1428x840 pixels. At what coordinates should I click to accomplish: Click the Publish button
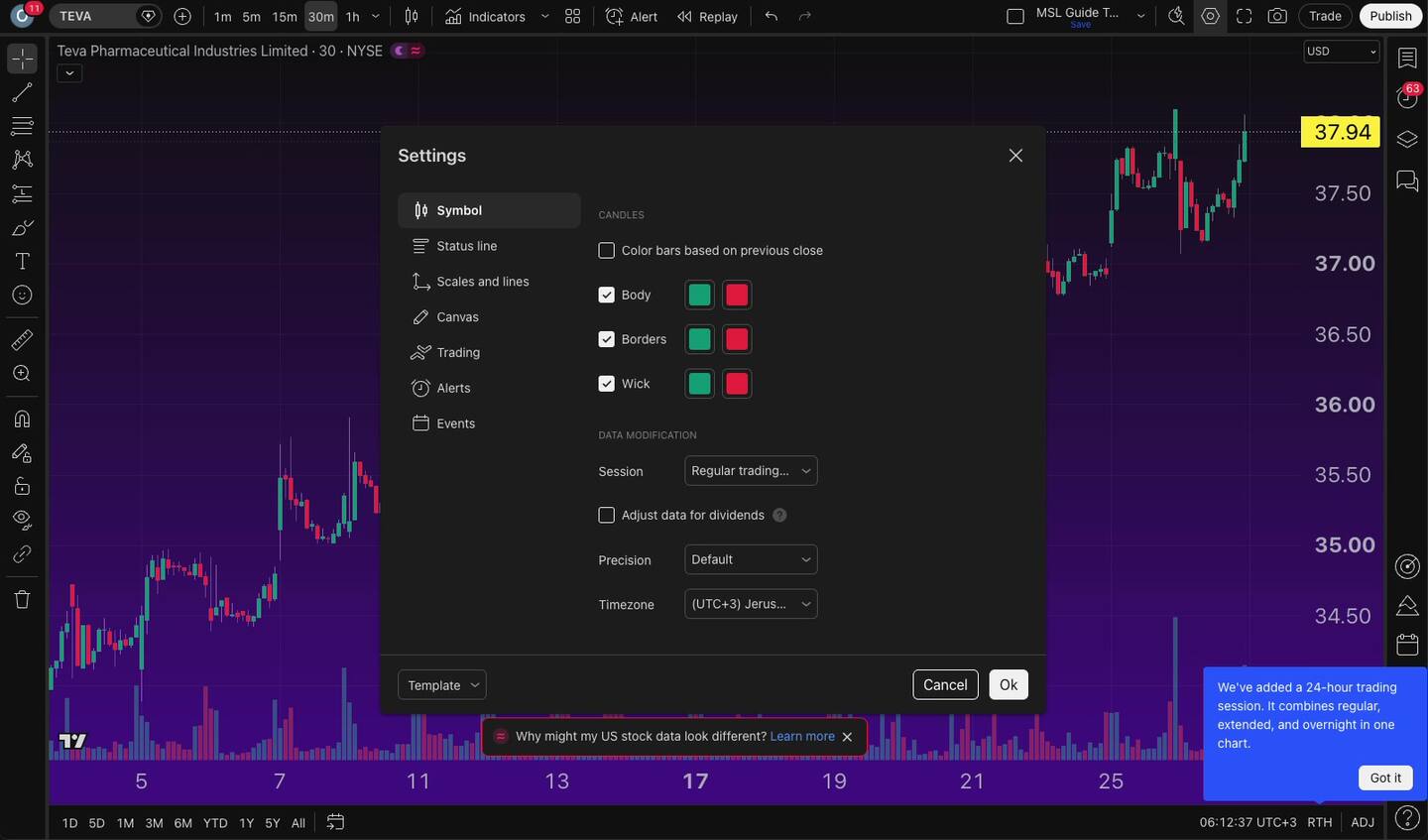point(1390,16)
